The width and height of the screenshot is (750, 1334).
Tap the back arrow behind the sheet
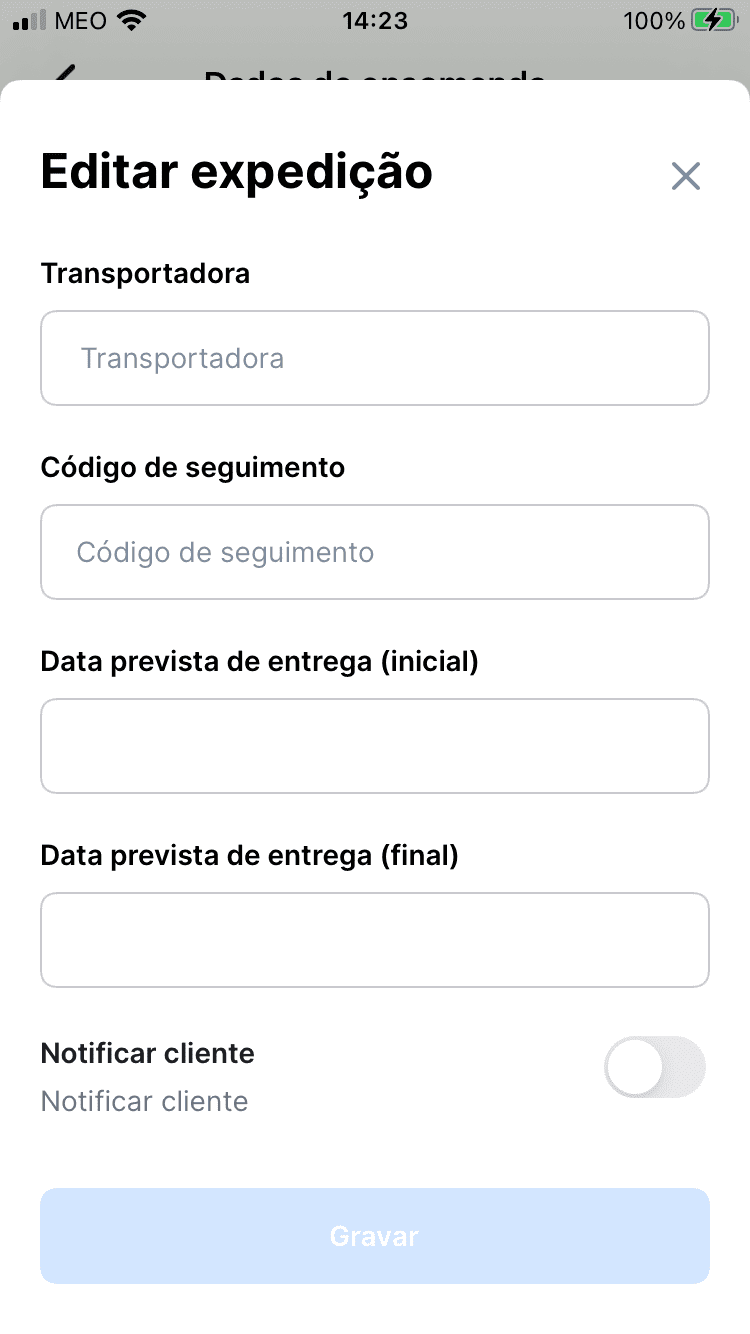(x=64, y=73)
